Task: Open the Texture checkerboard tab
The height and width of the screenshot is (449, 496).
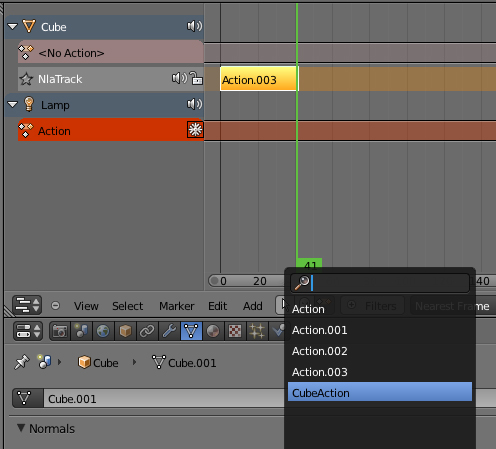Action: point(235,331)
